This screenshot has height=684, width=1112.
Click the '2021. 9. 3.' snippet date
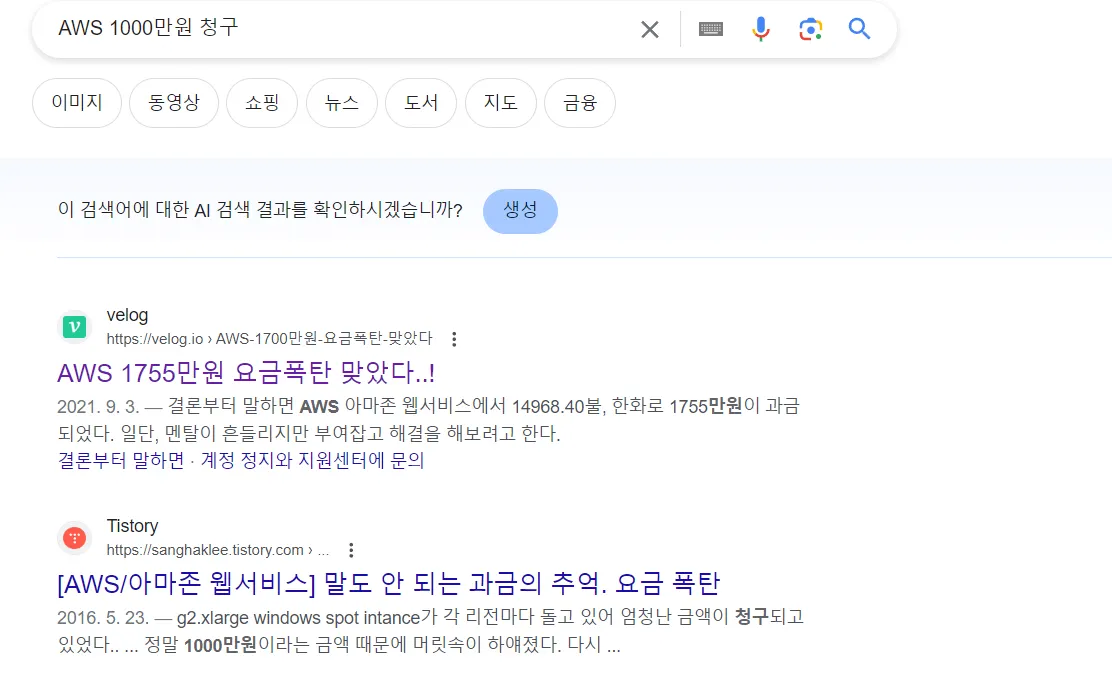coord(98,407)
